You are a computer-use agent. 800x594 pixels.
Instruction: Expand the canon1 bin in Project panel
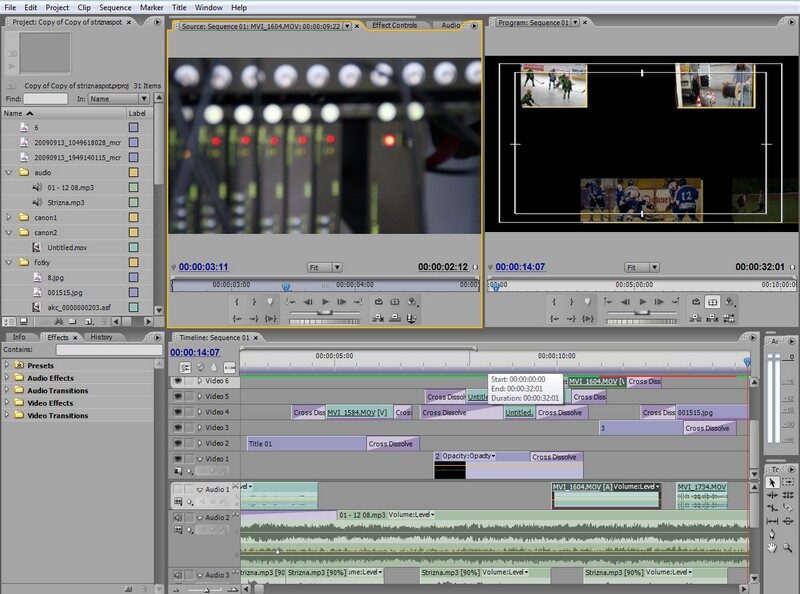pos(9,217)
